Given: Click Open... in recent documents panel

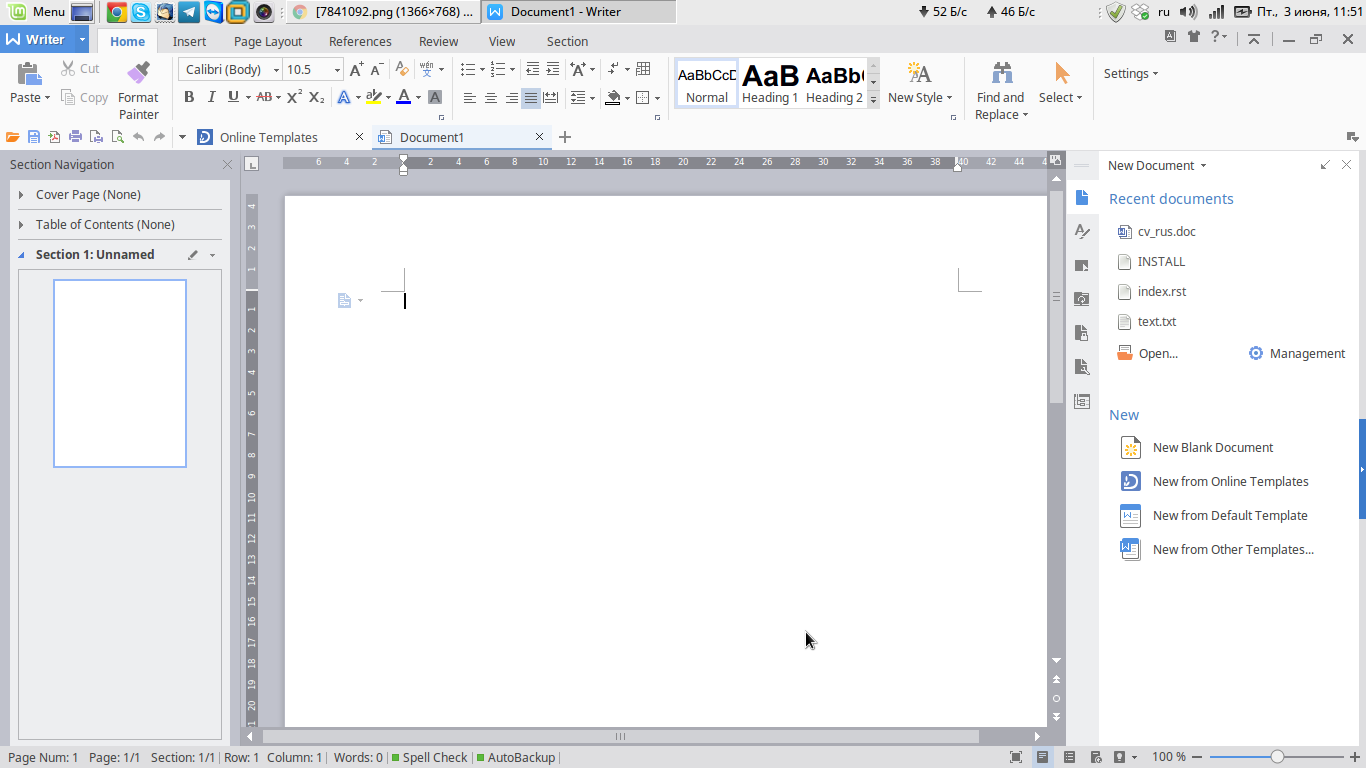Looking at the screenshot, I should click(x=1158, y=354).
